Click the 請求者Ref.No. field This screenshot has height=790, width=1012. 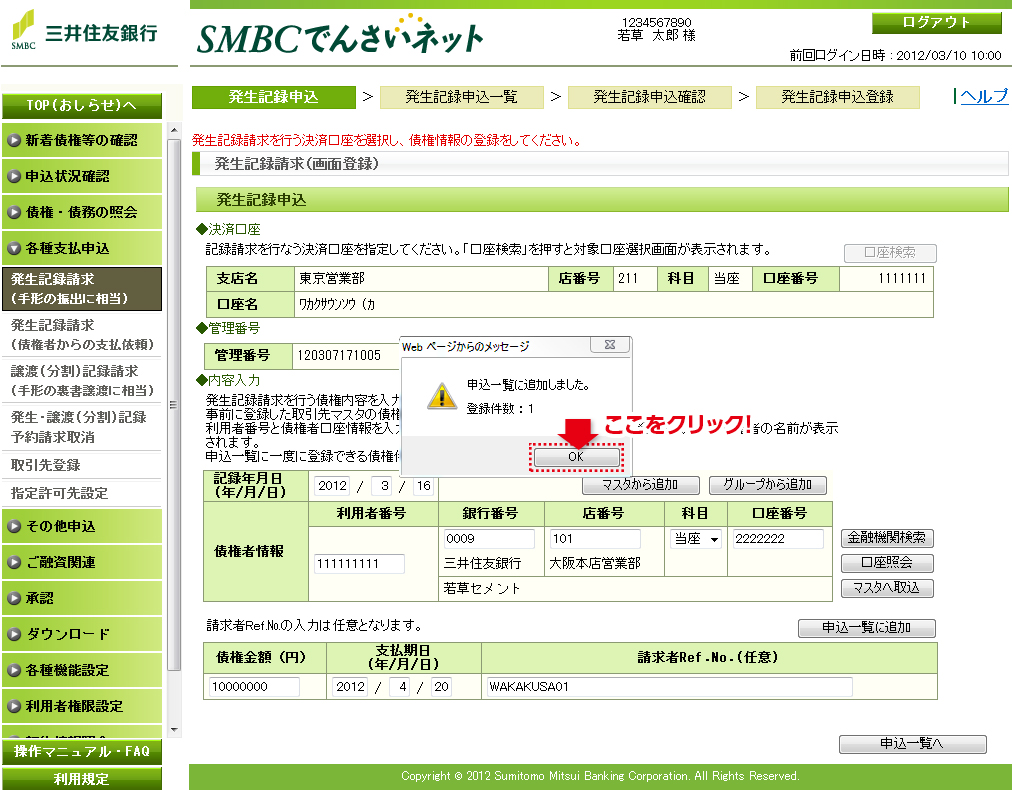point(669,687)
